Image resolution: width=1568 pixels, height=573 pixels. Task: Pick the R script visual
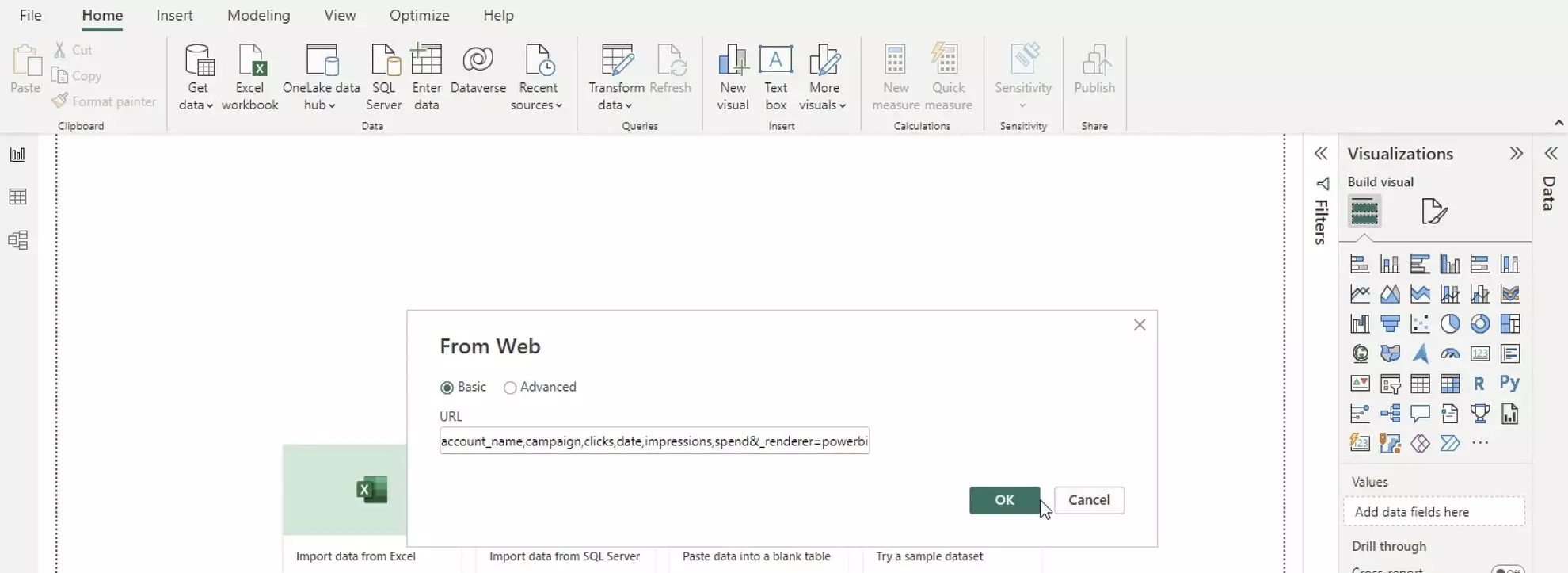[1479, 384]
